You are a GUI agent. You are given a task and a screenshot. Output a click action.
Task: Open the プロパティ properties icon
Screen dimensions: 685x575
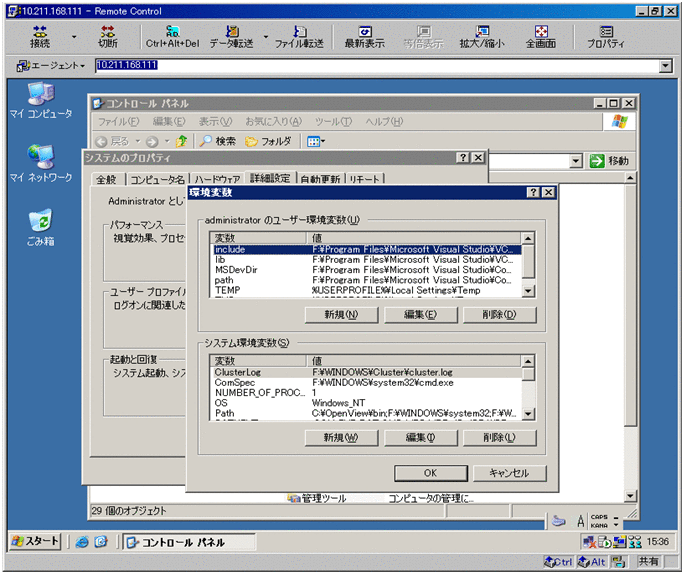pyautogui.click(x=606, y=37)
